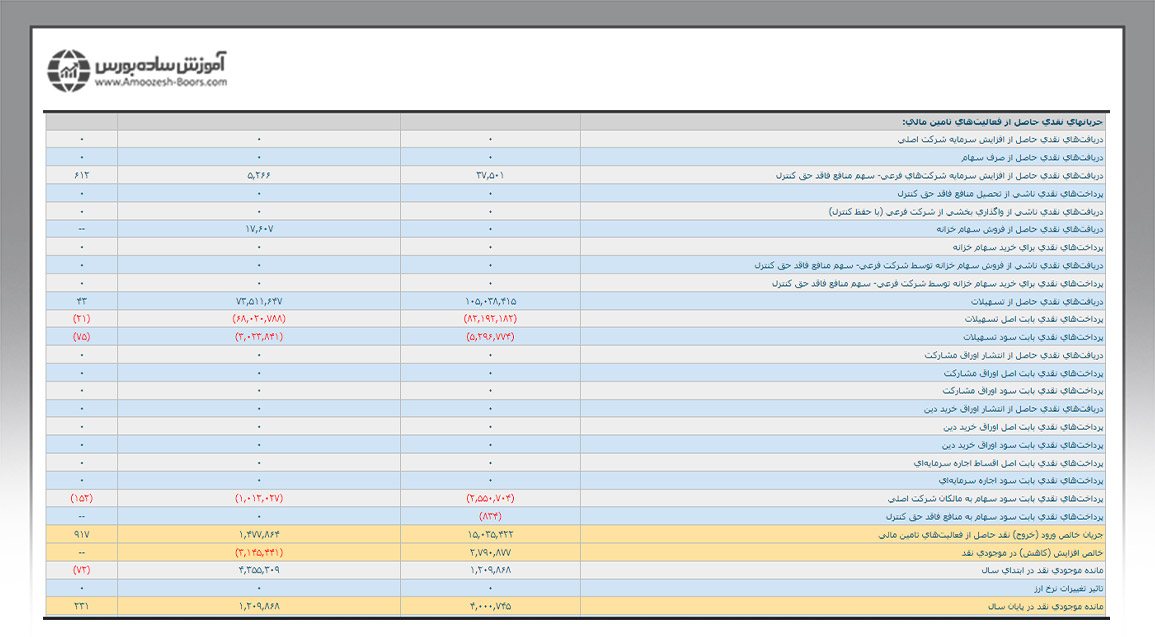This screenshot has width=1155, height=637.
Task: Click the دریافتهای نقدی حاصل از تسهیلات row label
Action: (1030, 301)
